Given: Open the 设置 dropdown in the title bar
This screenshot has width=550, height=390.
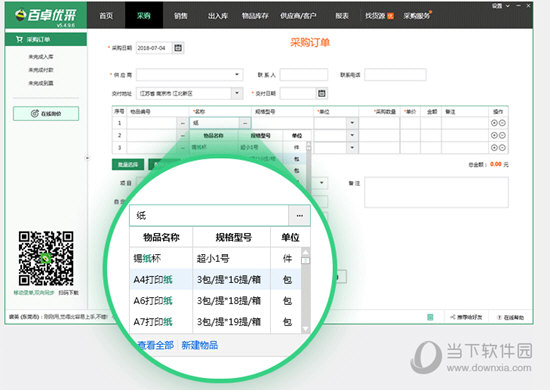Looking at the screenshot, I should coord(500,6).
